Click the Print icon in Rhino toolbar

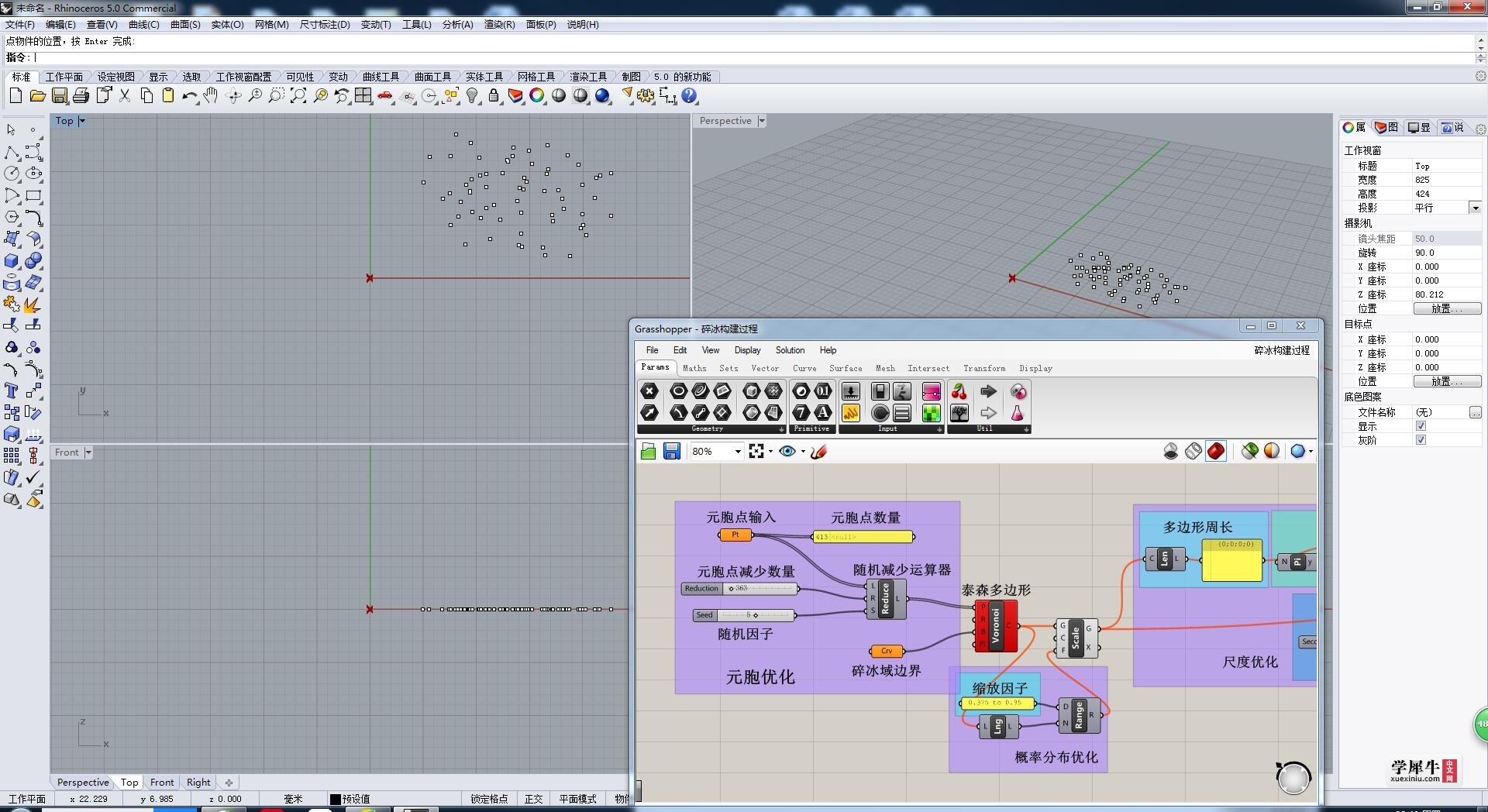click(x=81, y=95)
